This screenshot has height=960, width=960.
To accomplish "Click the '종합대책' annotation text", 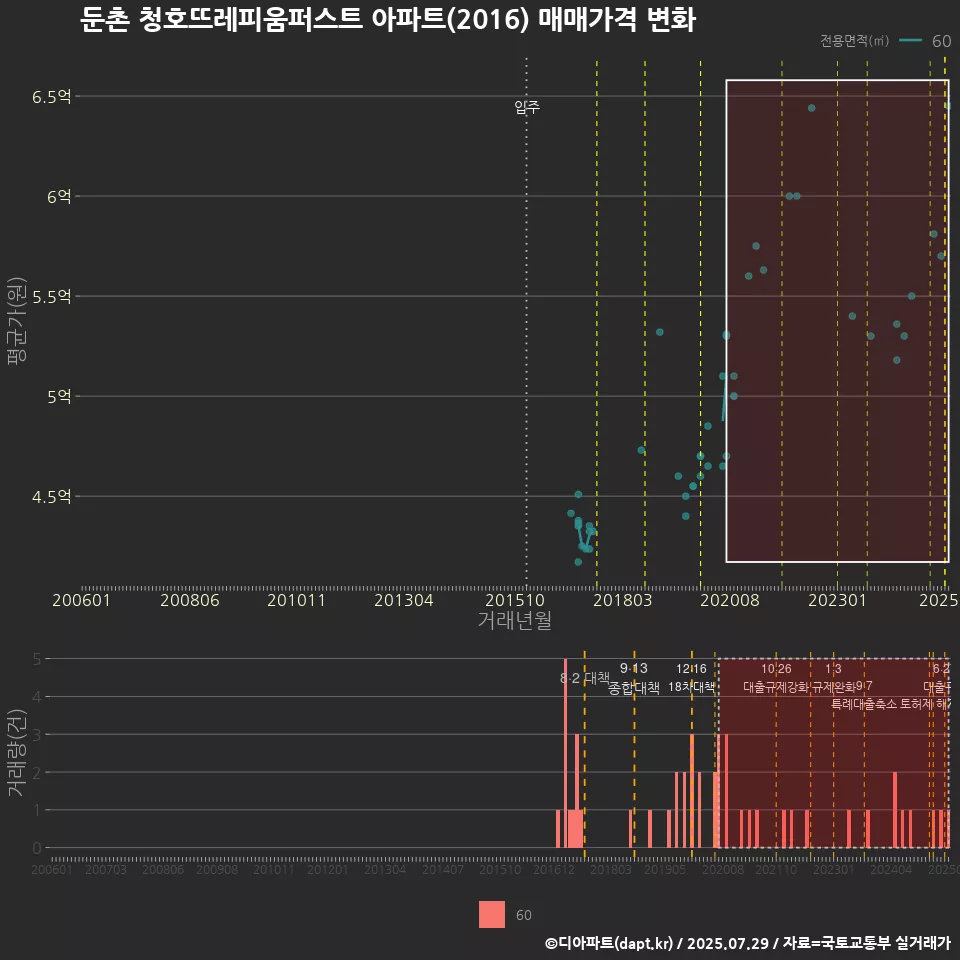I will [x=634, y=688].
